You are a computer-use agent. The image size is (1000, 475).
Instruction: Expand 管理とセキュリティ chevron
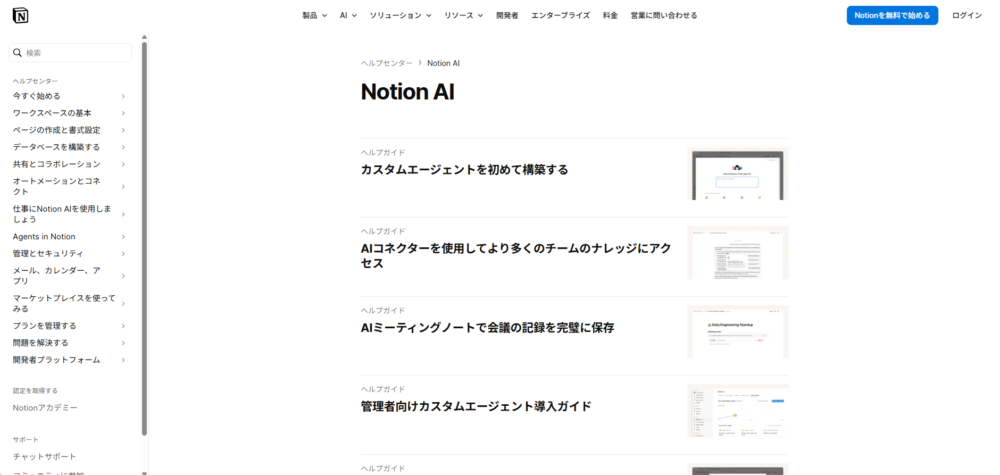[x=123, y=254]
